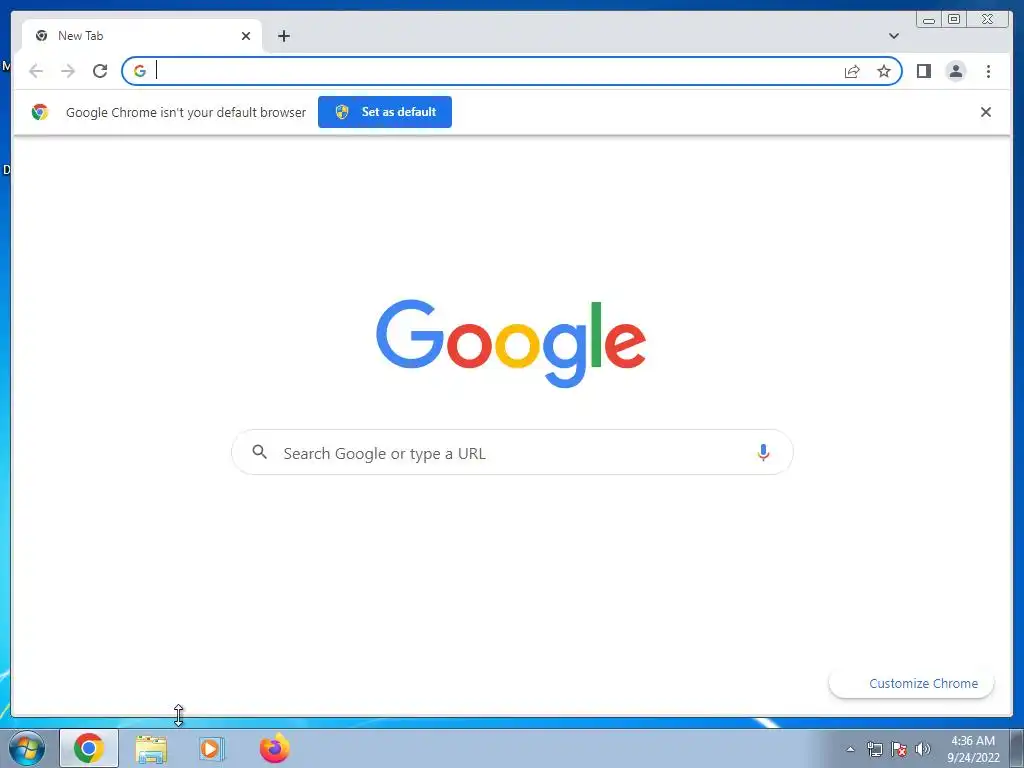Click the Back navigation arrow
The image size is (1024, 768).
click(x=36, y=71)
